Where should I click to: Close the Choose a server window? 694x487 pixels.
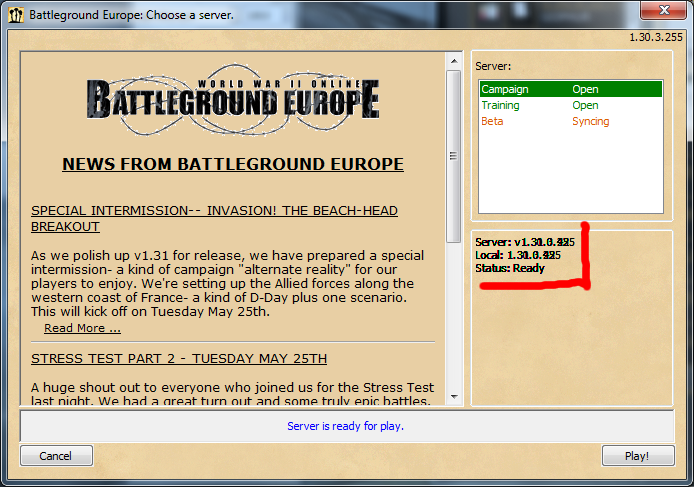[x=663, y=10]
